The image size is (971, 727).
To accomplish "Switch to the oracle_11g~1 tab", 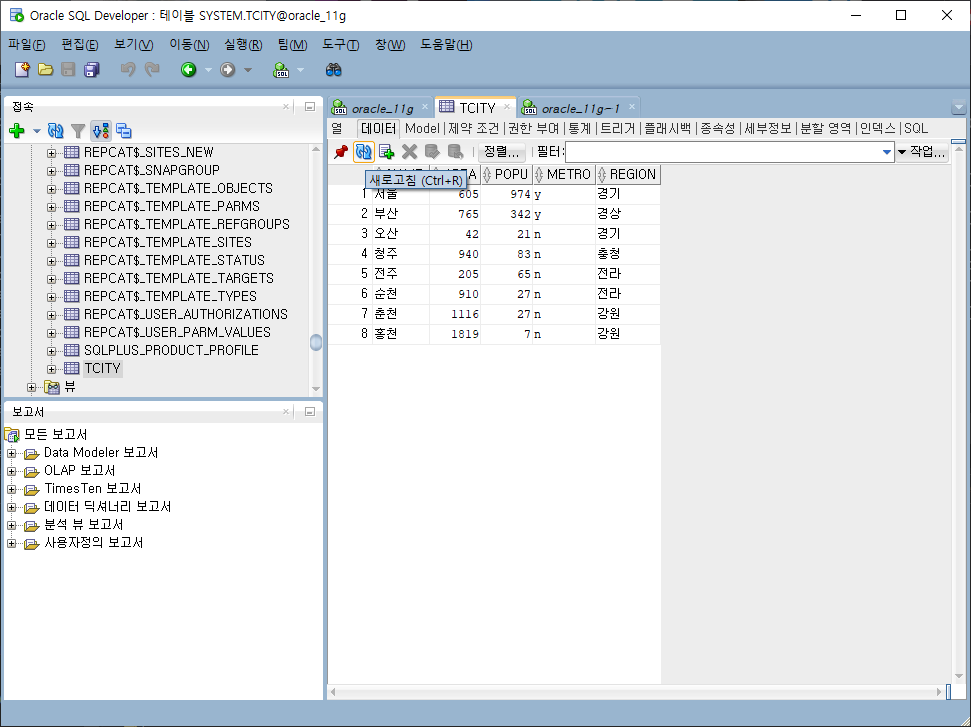I will (580, 108).
